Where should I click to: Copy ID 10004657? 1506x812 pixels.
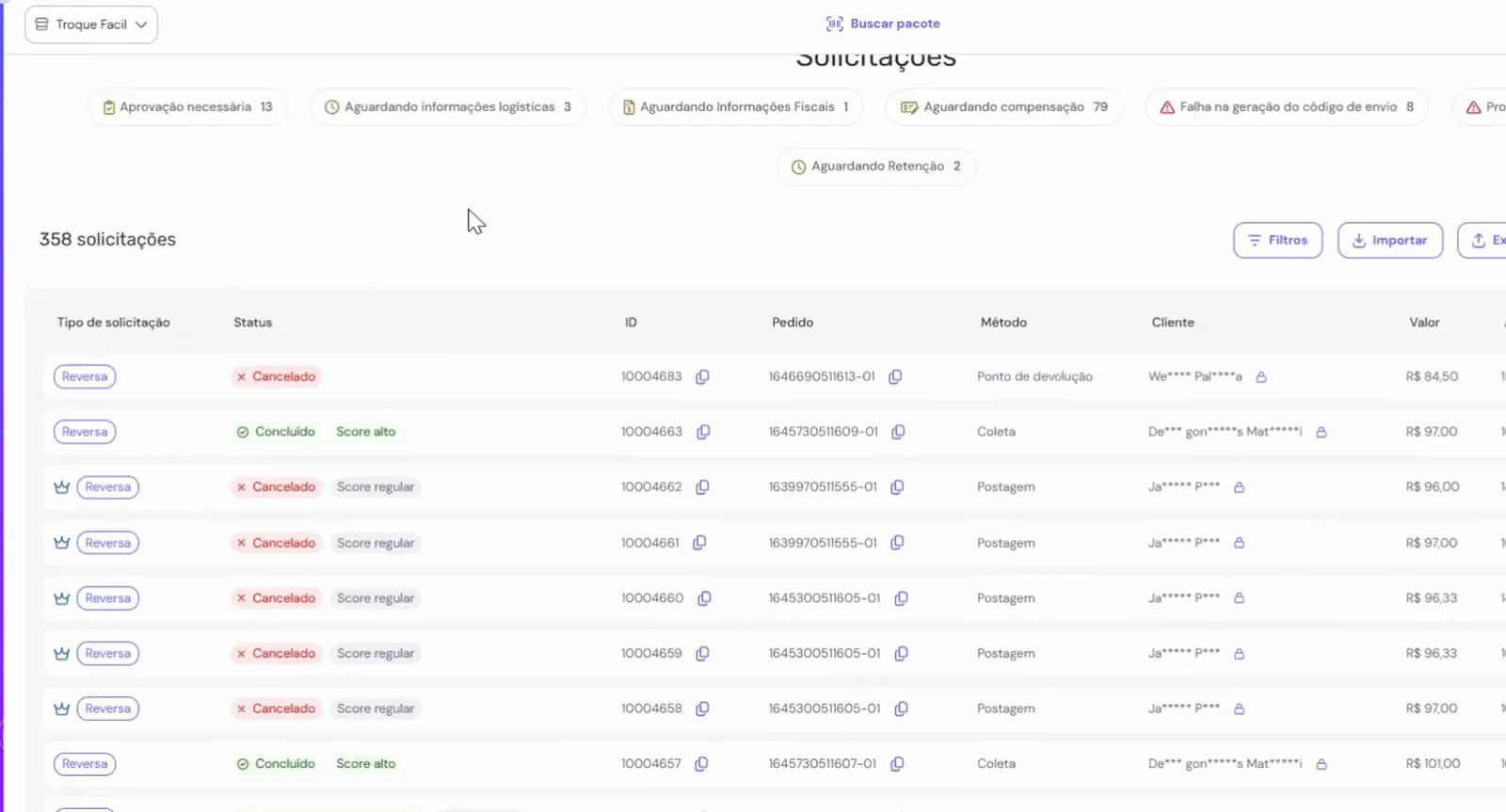click(x=701, y=764)
